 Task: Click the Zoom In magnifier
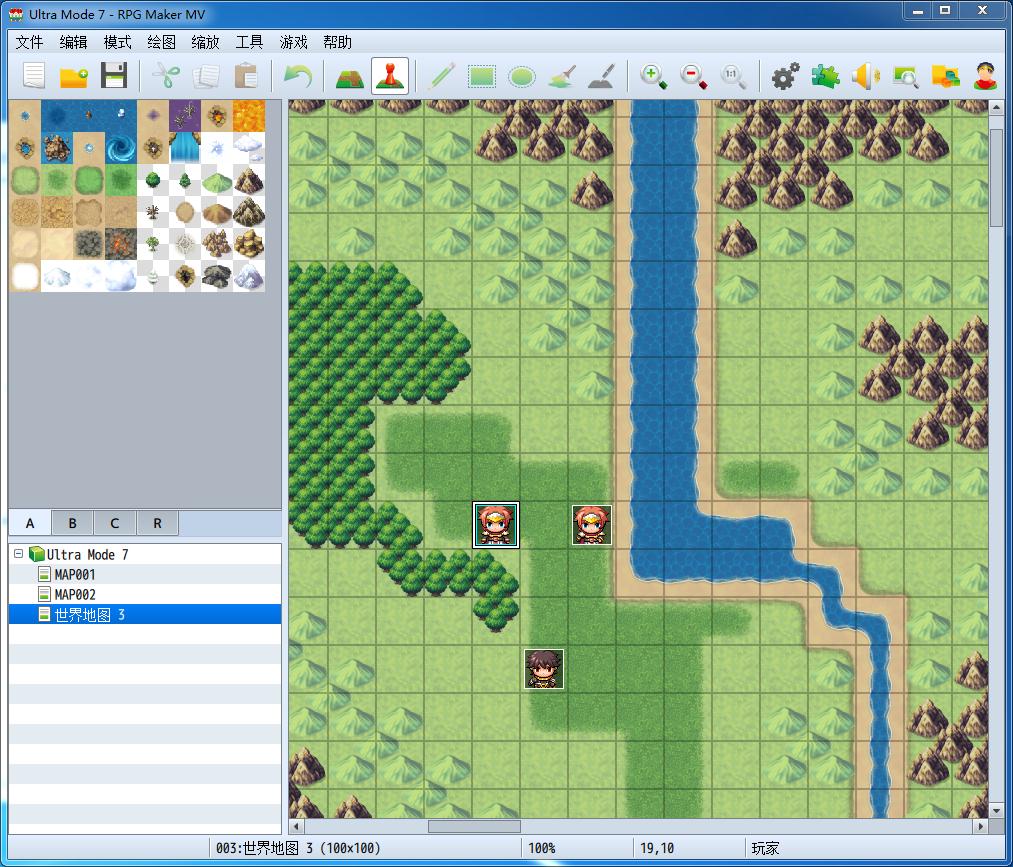pos(654,76)
